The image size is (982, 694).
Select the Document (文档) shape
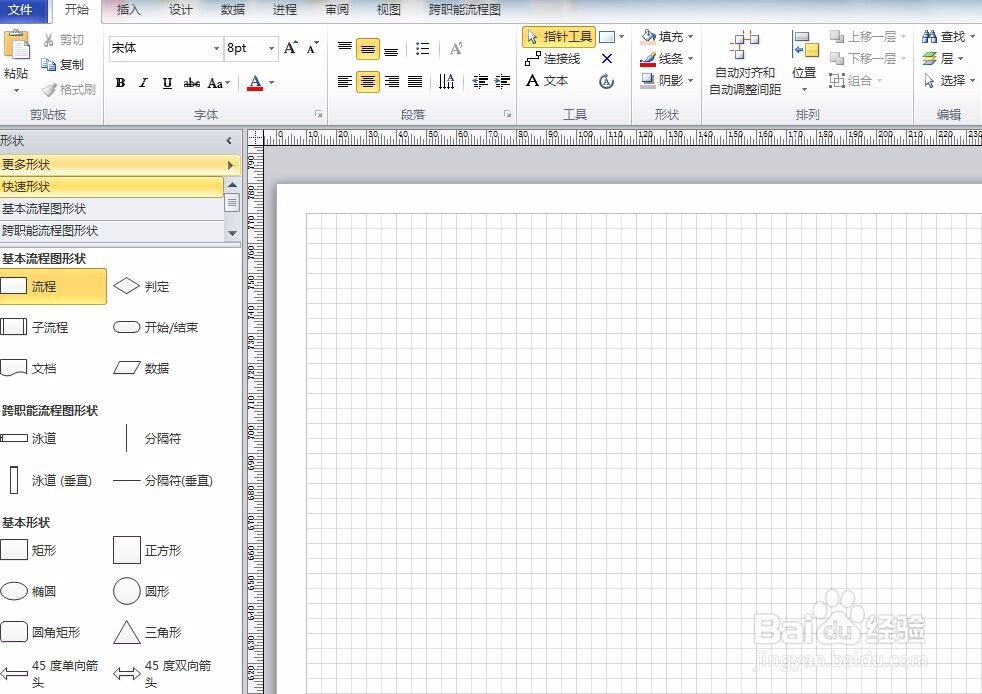point(28,368)
